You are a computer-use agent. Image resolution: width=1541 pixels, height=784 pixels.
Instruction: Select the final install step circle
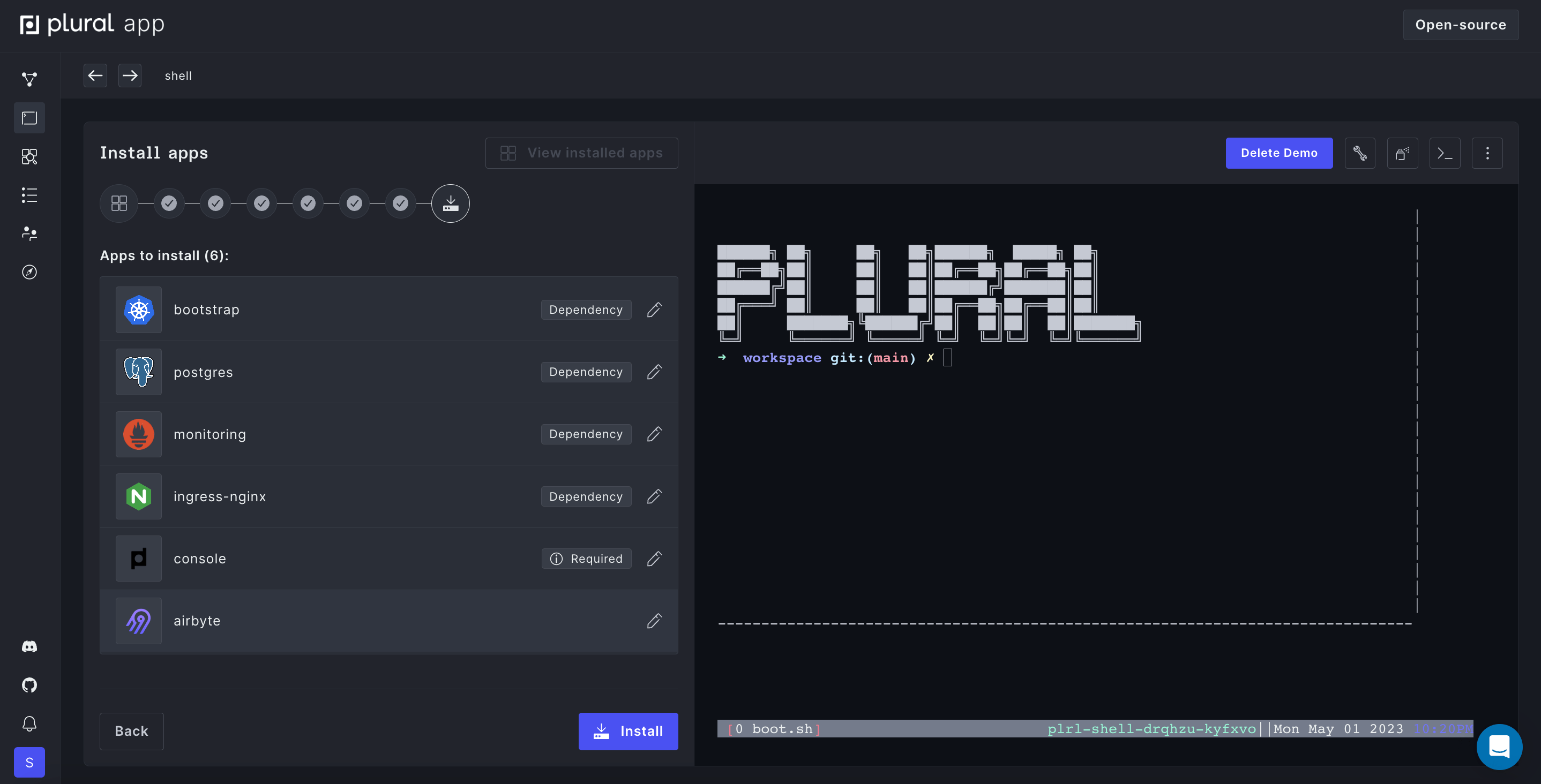click(x=451, y=203)
